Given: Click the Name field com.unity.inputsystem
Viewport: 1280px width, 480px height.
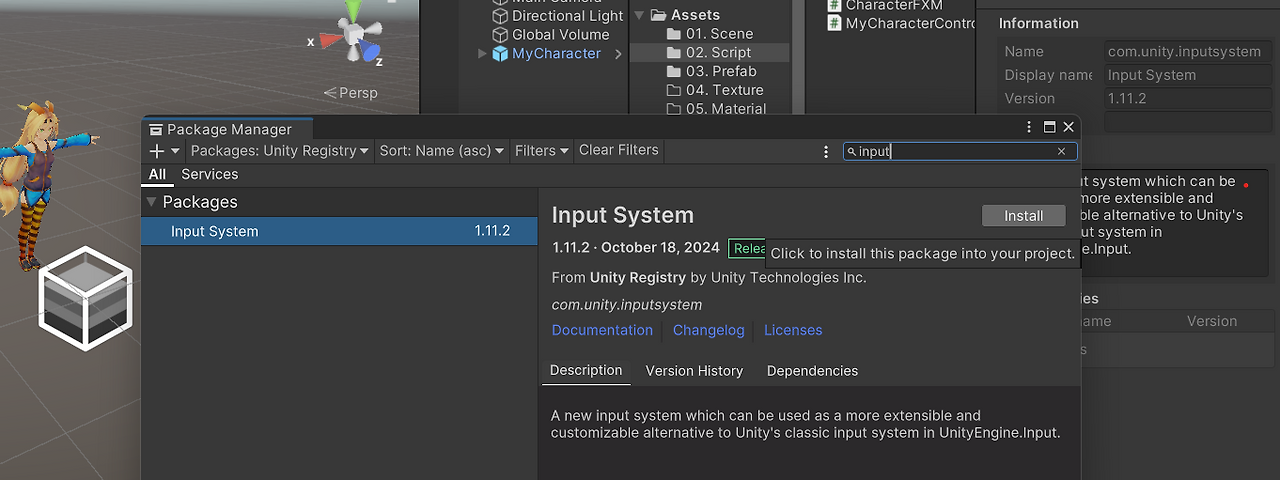Looking at the screenshot, I should pyautogui.click(x=1188, y=52).
